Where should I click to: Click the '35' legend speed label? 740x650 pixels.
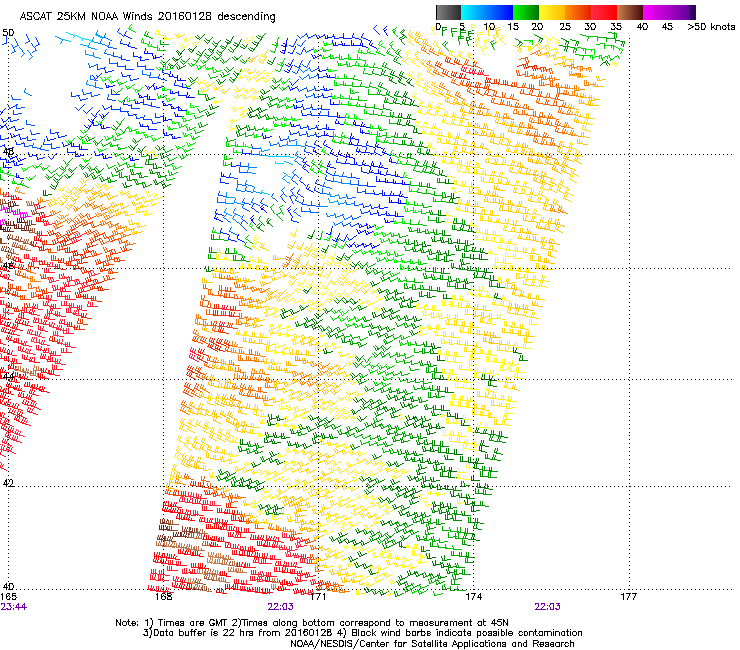point(616,26)
